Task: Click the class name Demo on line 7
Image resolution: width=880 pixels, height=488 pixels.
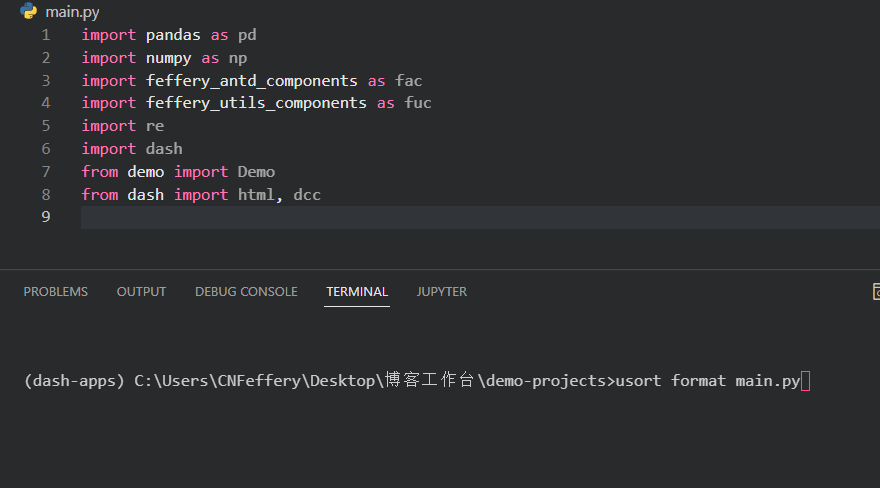Action: pos(256,172)
